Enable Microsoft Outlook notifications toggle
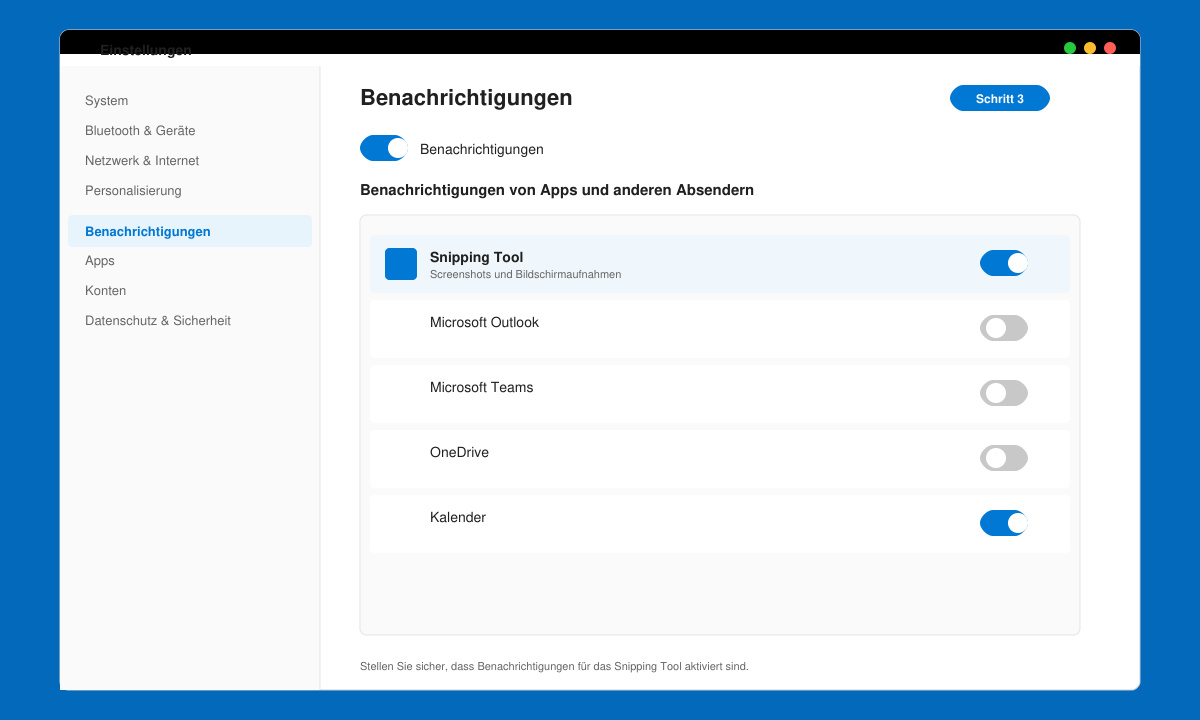 pos(1004,328)
